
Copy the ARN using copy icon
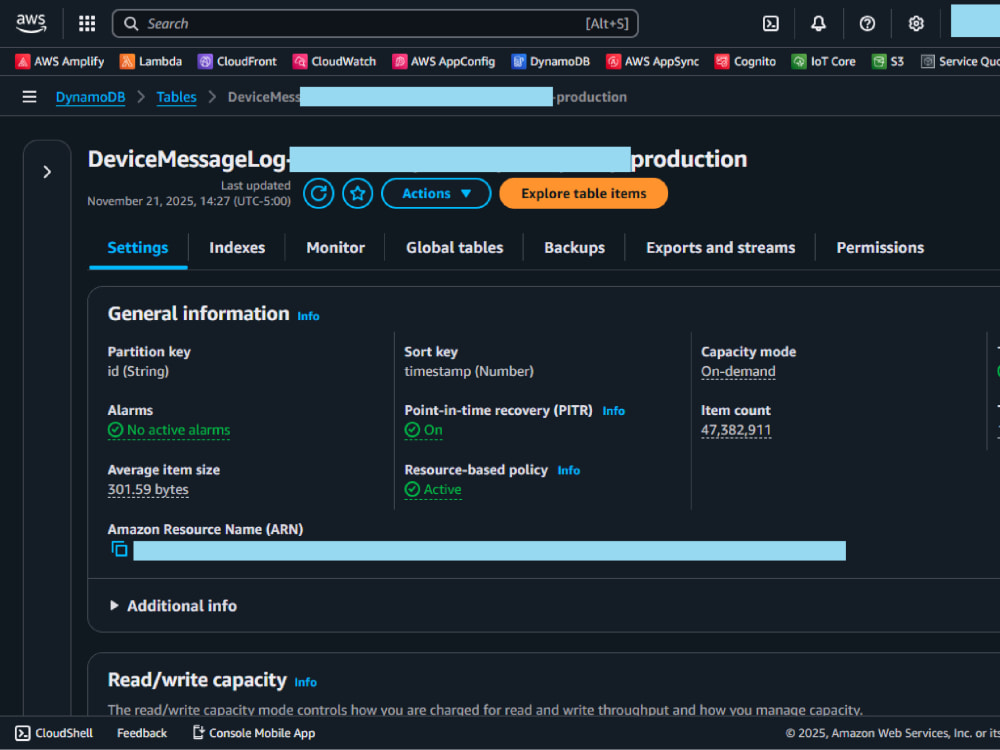tap(119, 549)
